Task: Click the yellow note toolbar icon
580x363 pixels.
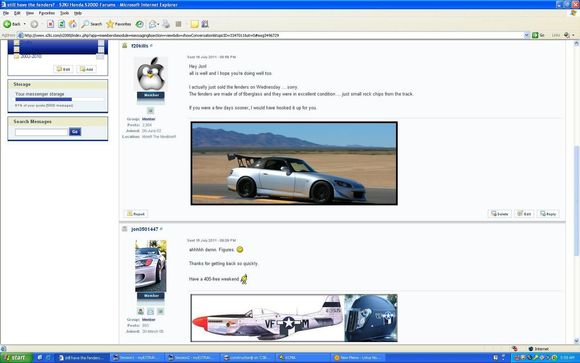Action: point(195,24)
